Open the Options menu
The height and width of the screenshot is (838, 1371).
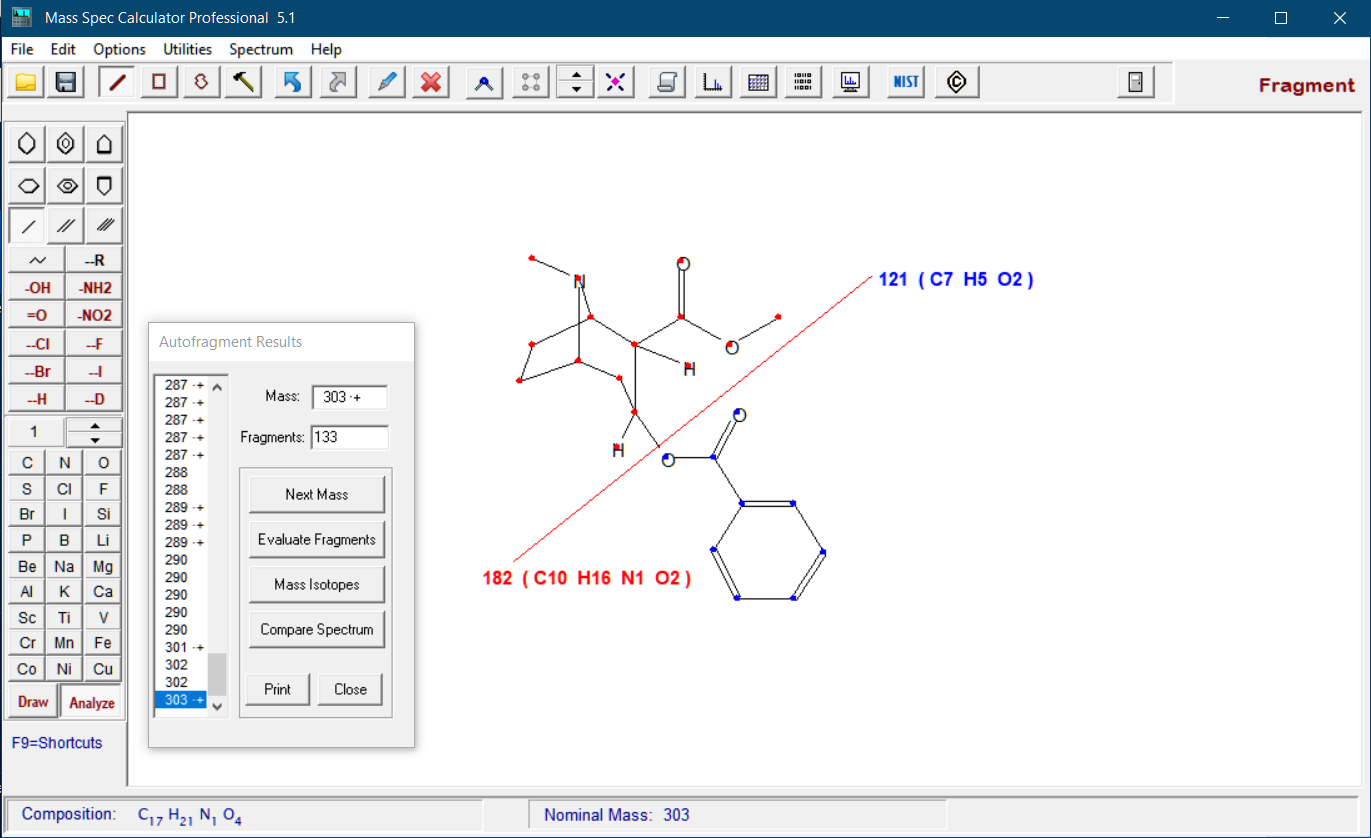pyautogui.click(x=119, y=49)
